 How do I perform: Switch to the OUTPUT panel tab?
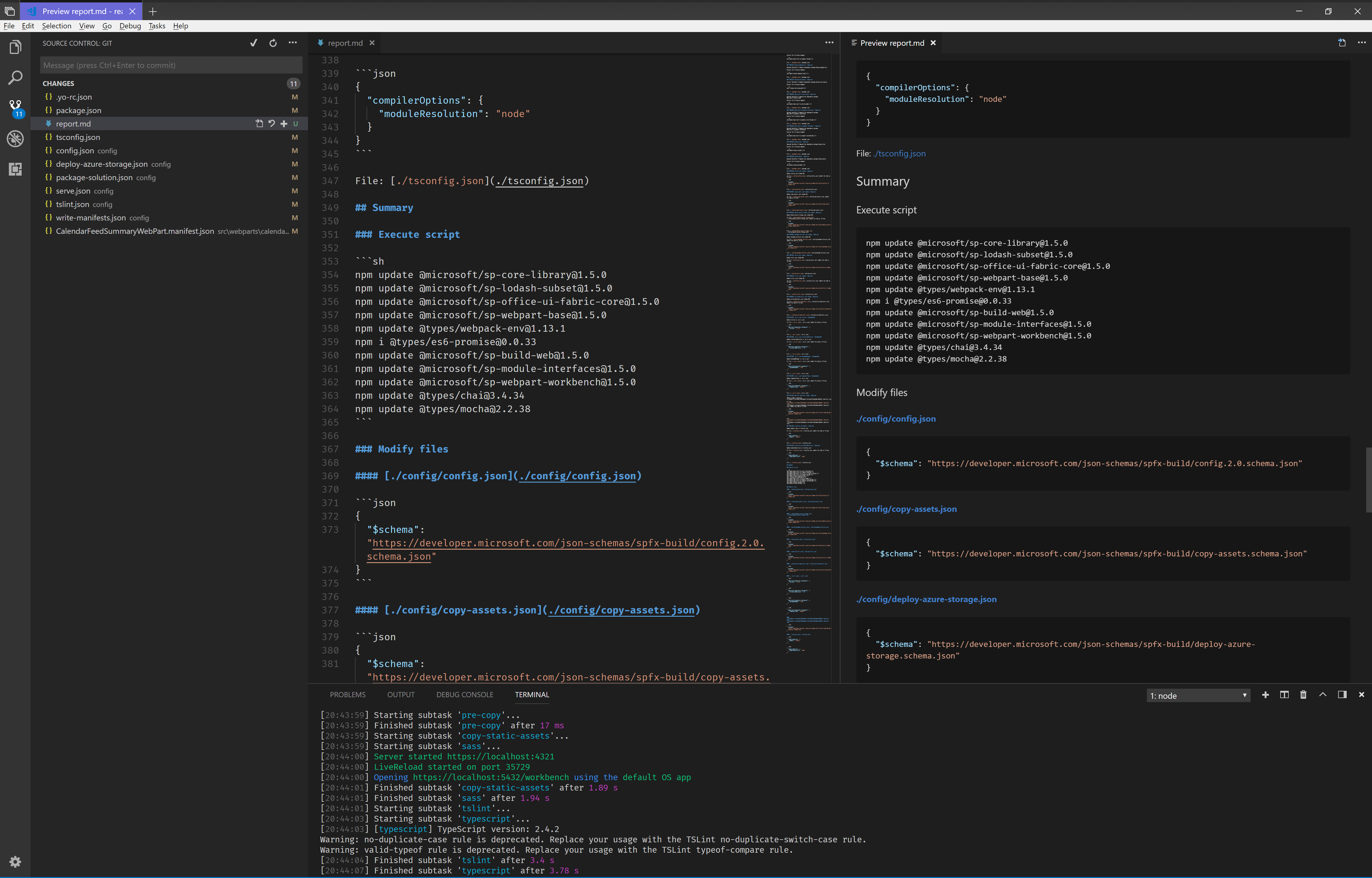[401, 694]
